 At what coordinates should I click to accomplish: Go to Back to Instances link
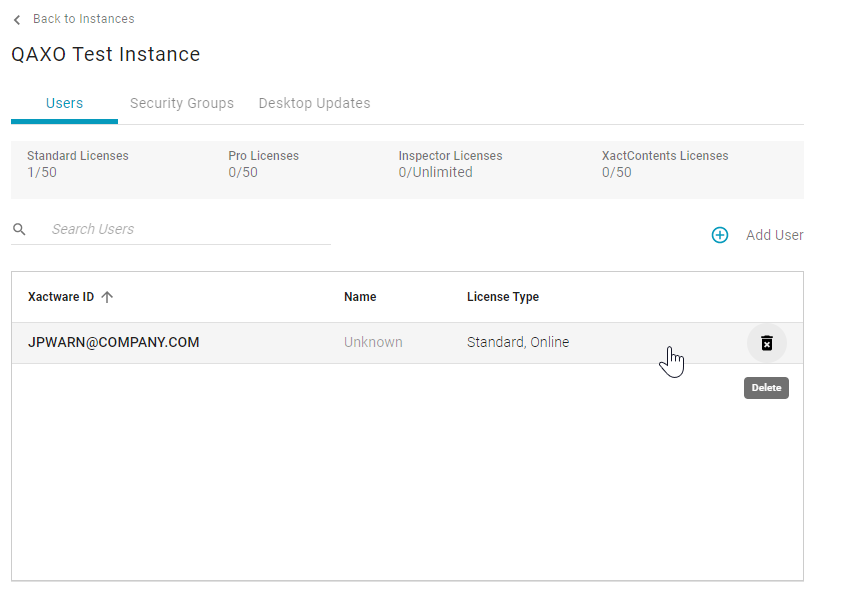(83, 19)
